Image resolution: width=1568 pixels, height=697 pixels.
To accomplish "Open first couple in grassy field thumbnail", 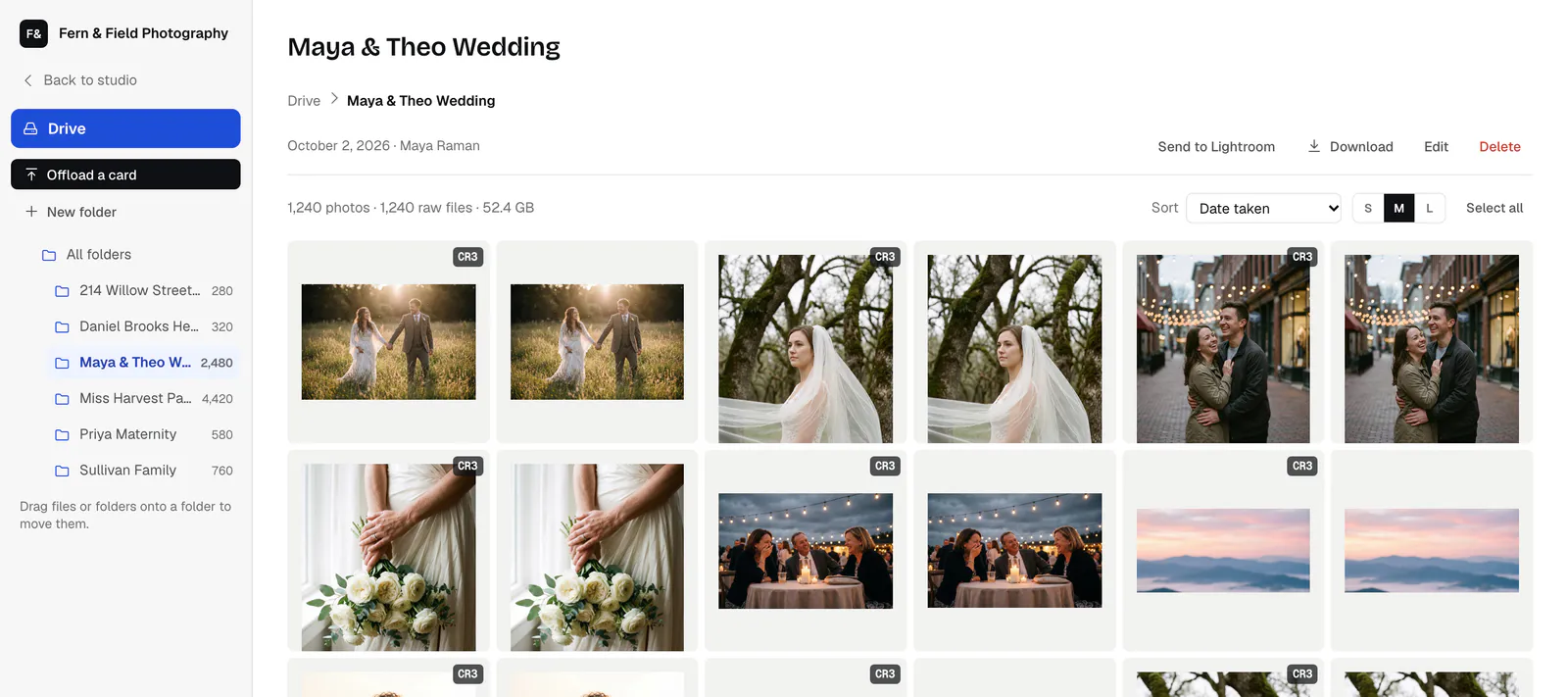I will pyautogui.click(x=388, y=342).
